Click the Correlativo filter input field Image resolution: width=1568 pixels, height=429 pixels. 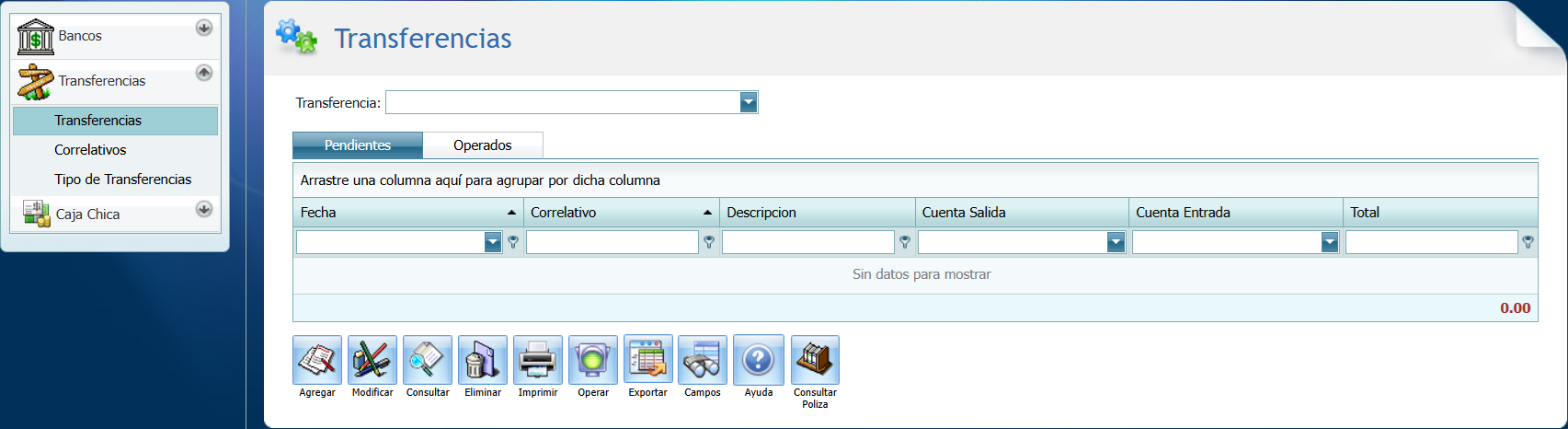tap(612, 242)
